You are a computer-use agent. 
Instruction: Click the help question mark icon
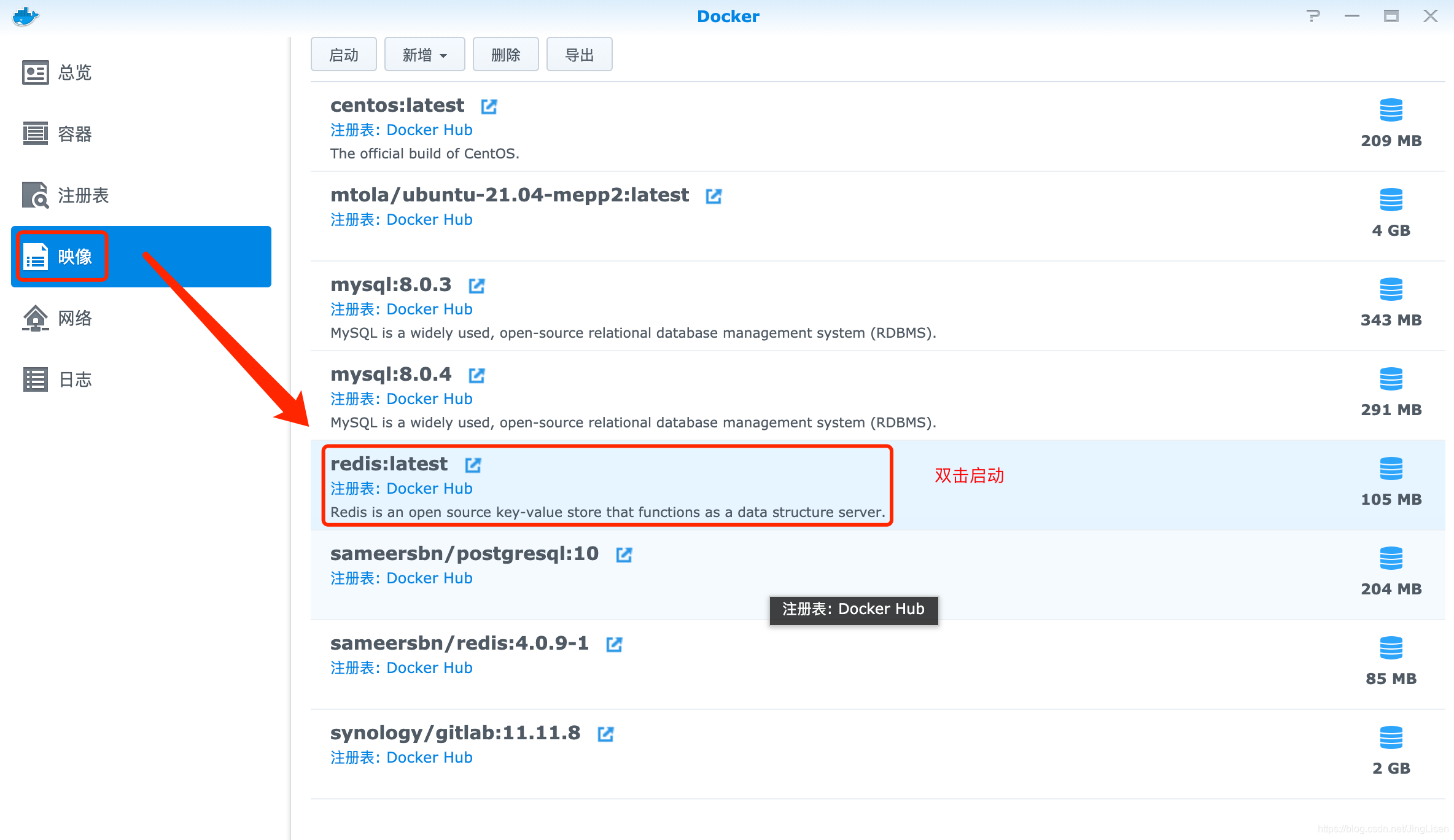click(x=1313, y=16)
